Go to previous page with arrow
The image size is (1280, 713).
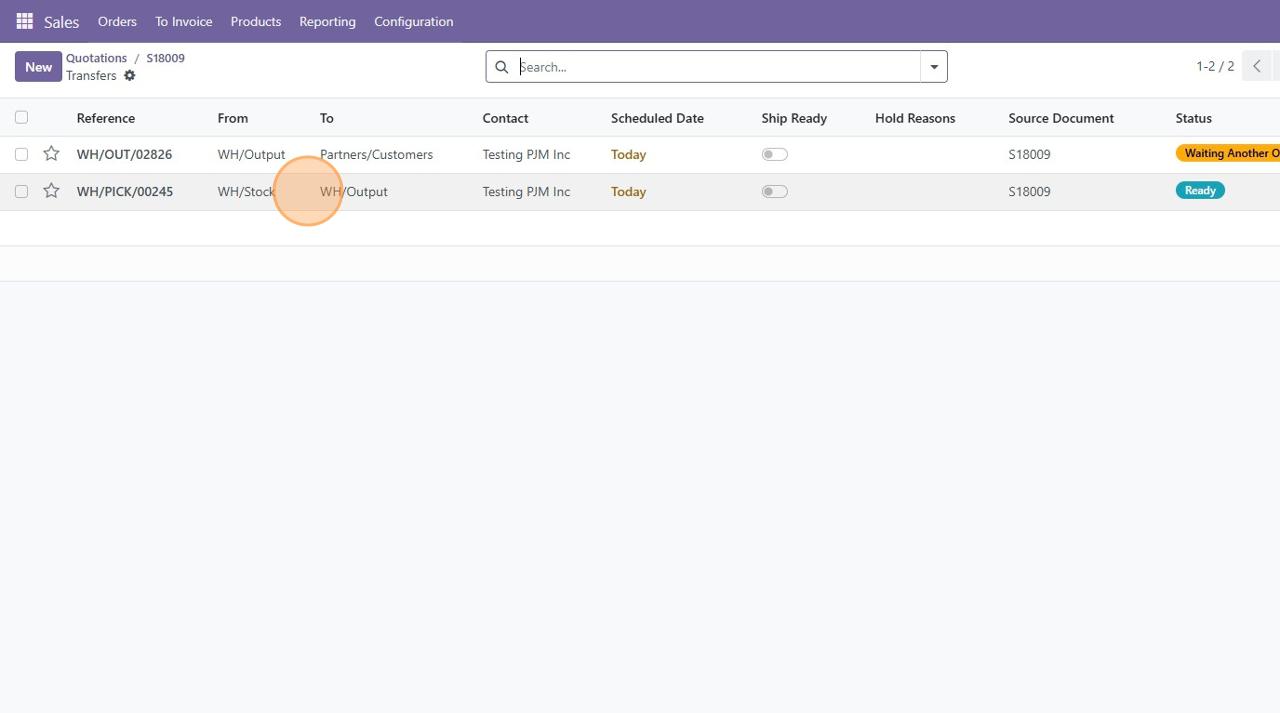1257,67
